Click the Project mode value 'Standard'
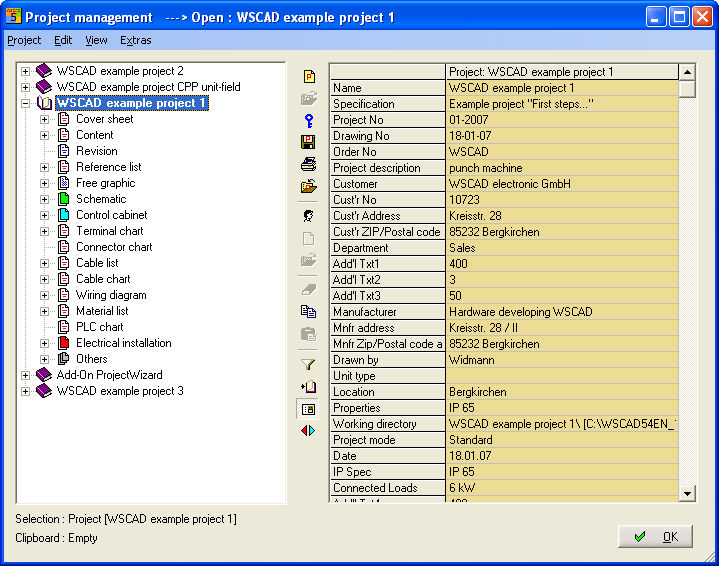719x566 pixels. click(562, 440)
